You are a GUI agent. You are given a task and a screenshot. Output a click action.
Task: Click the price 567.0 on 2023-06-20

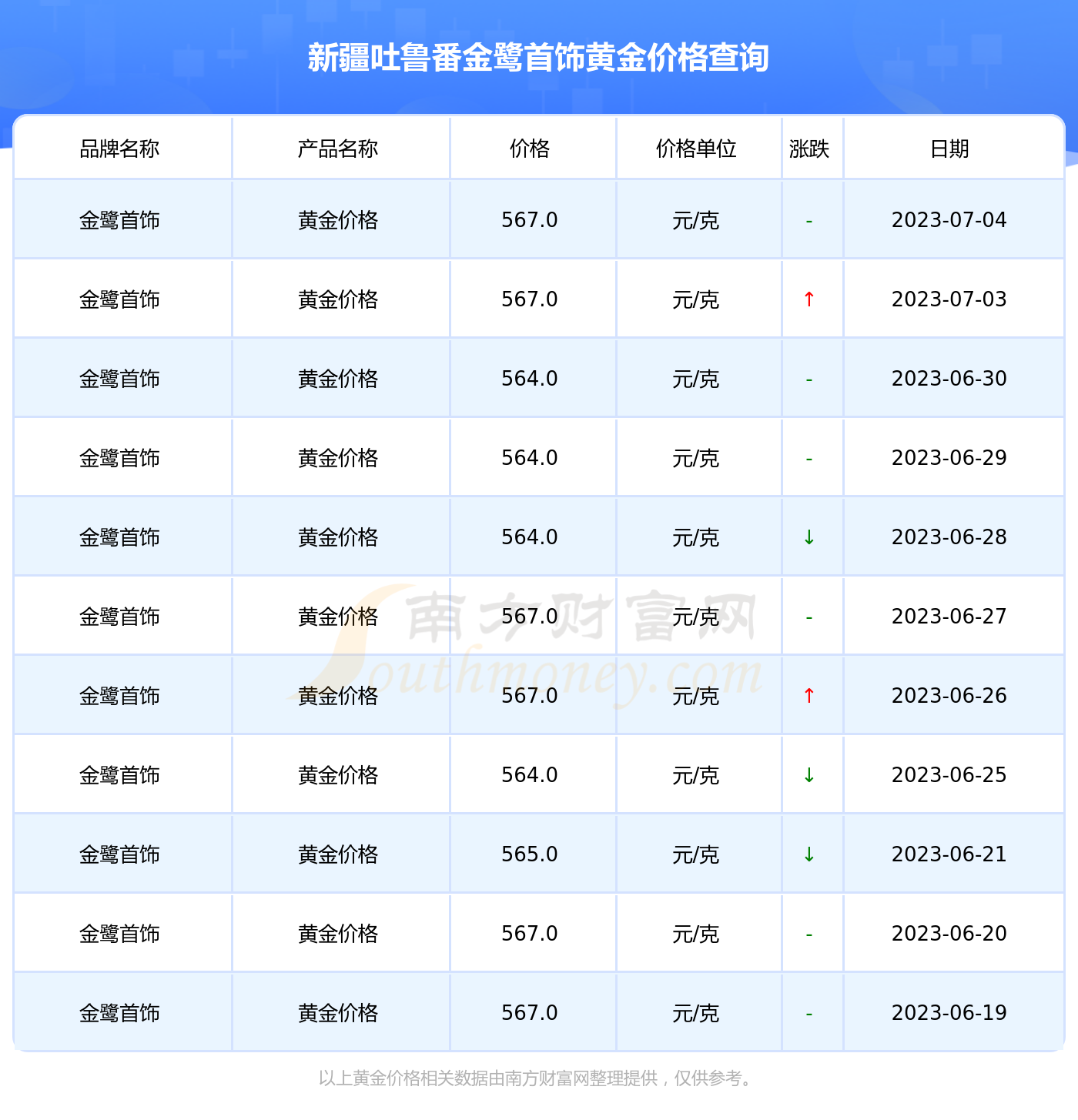pos(530,934)
